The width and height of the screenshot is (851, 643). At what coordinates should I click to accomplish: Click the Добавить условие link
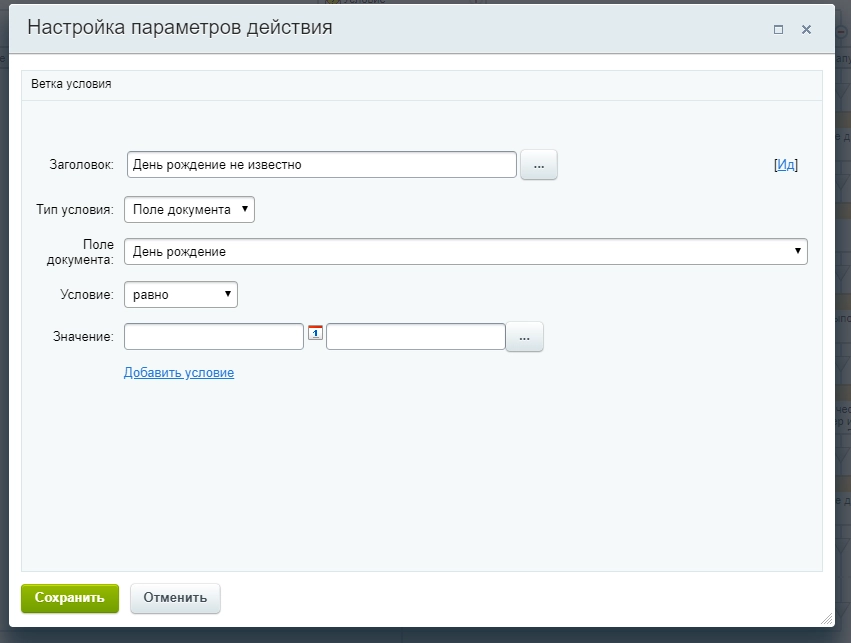[x=179, y=373]
